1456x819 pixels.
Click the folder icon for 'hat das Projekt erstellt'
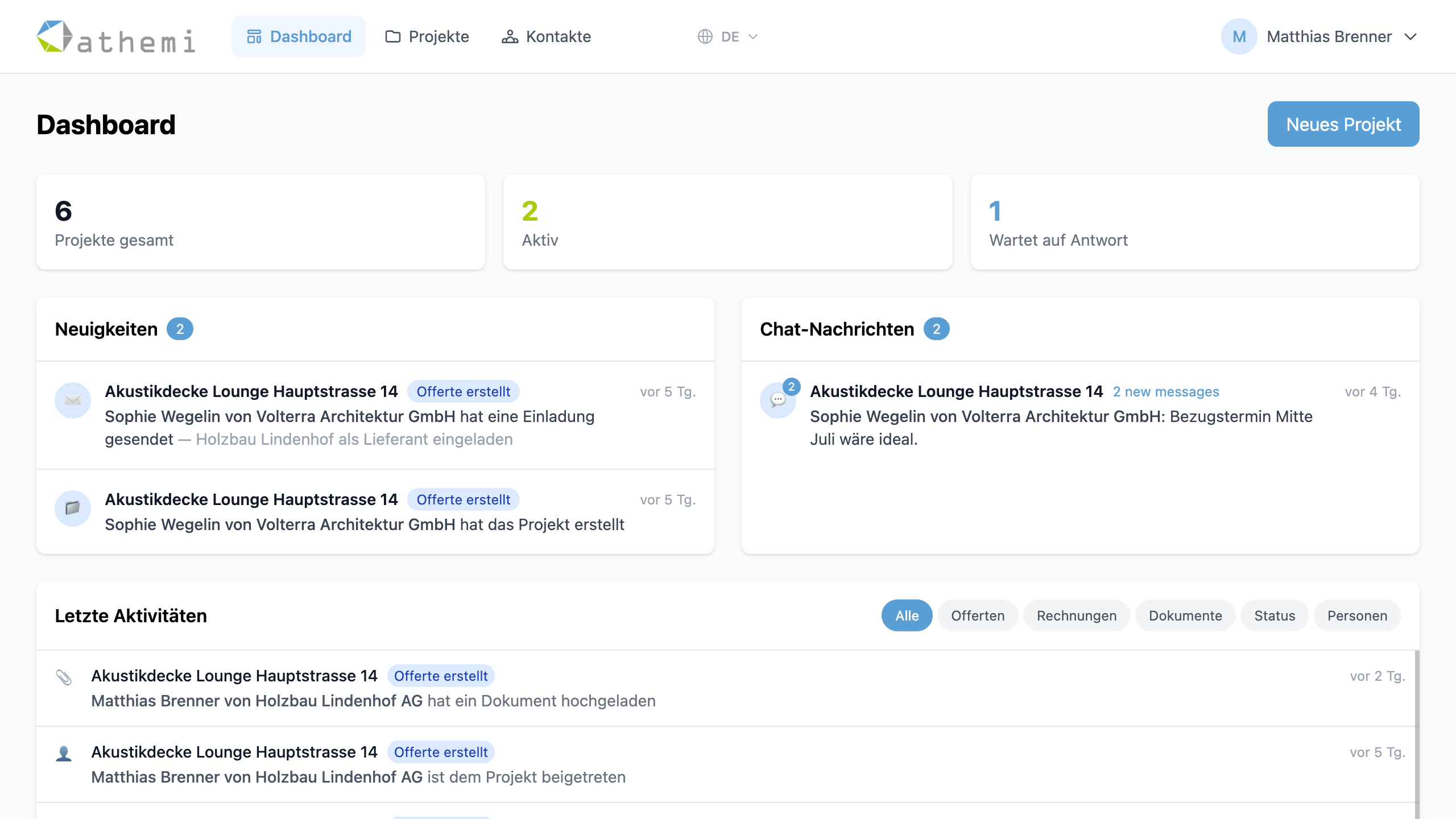pos(73,508)
